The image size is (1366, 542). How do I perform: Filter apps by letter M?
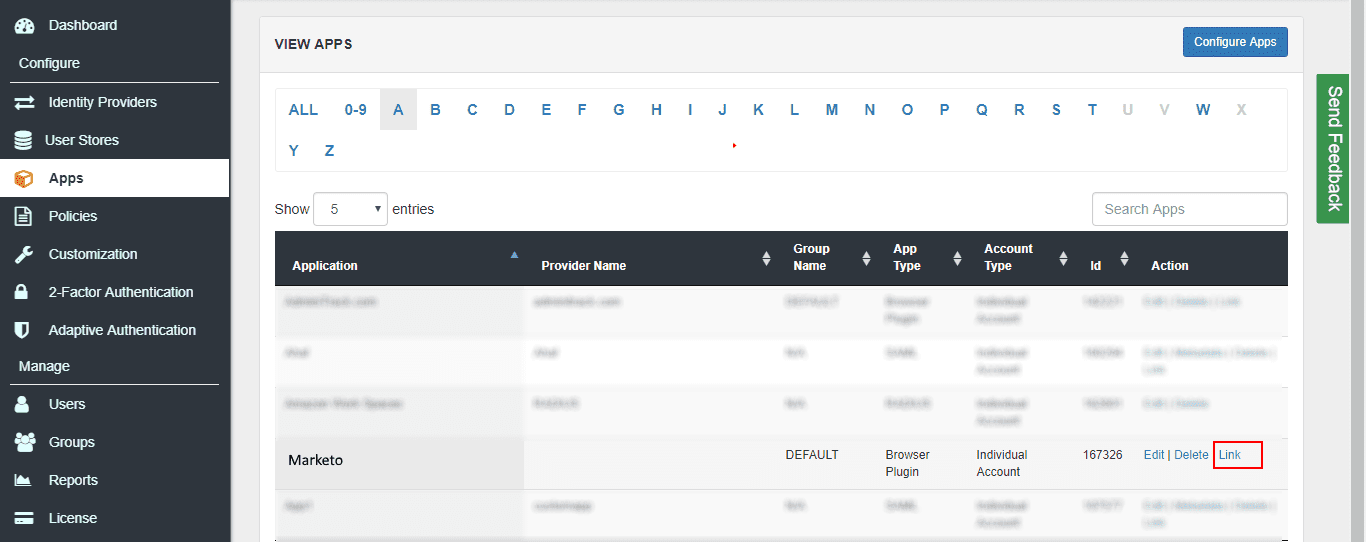click(832, 110)
